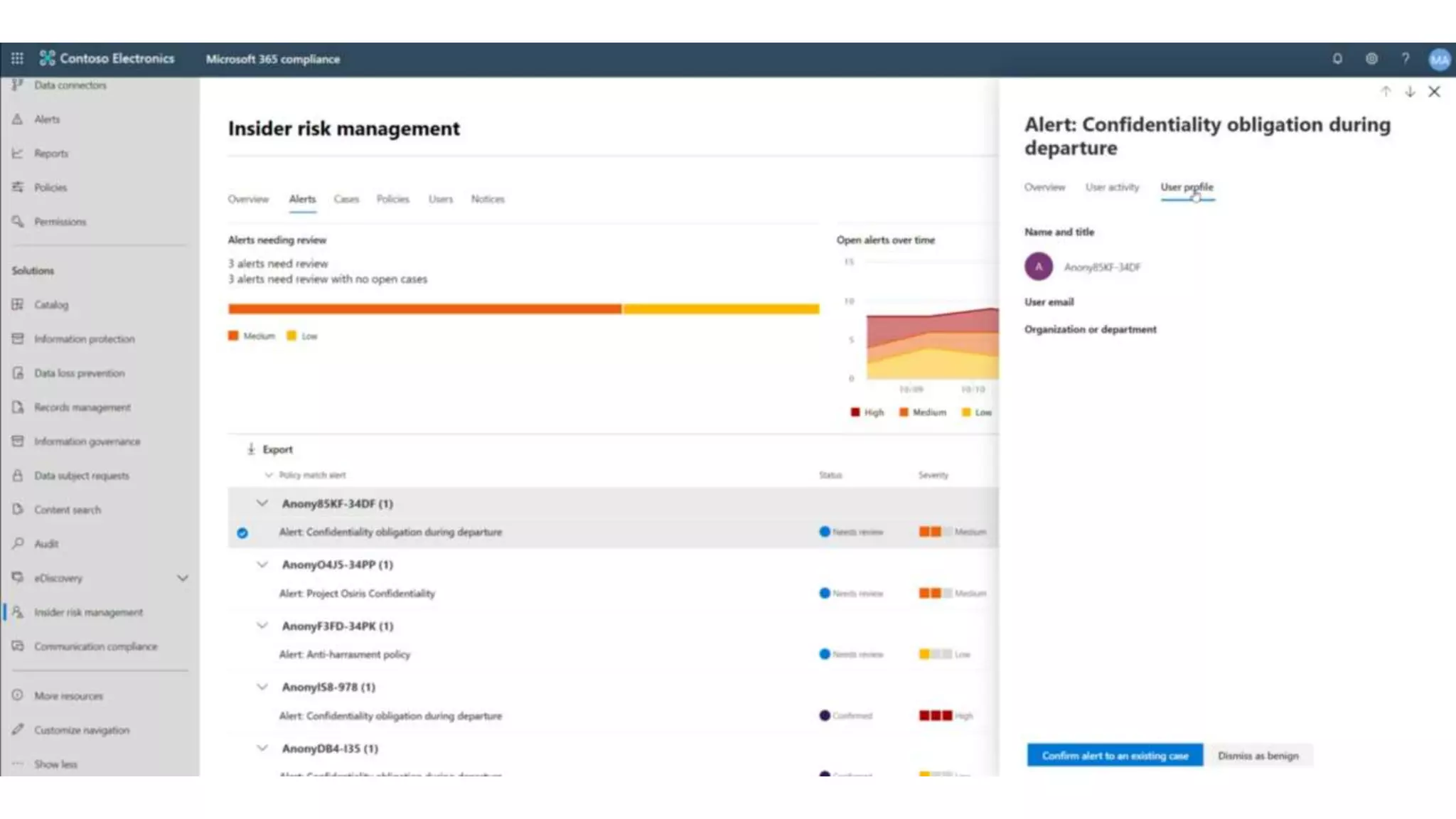Expand the eDiscovery sidebar section

coord(183,578)
